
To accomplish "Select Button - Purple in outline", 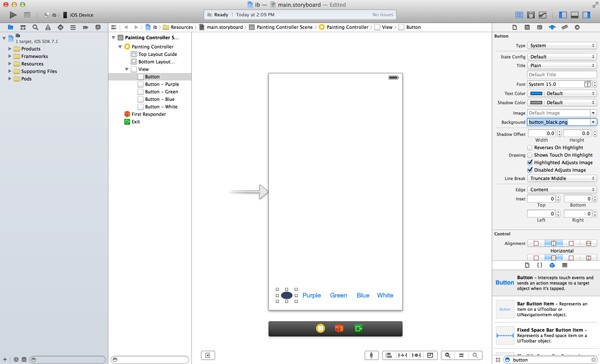I will coord(161,84).
